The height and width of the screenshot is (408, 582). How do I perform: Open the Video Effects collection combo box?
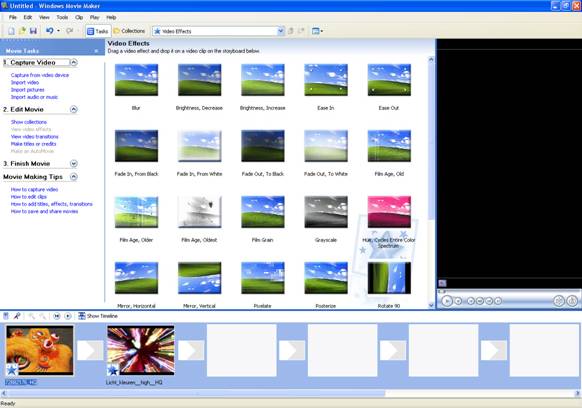(218, 31)
